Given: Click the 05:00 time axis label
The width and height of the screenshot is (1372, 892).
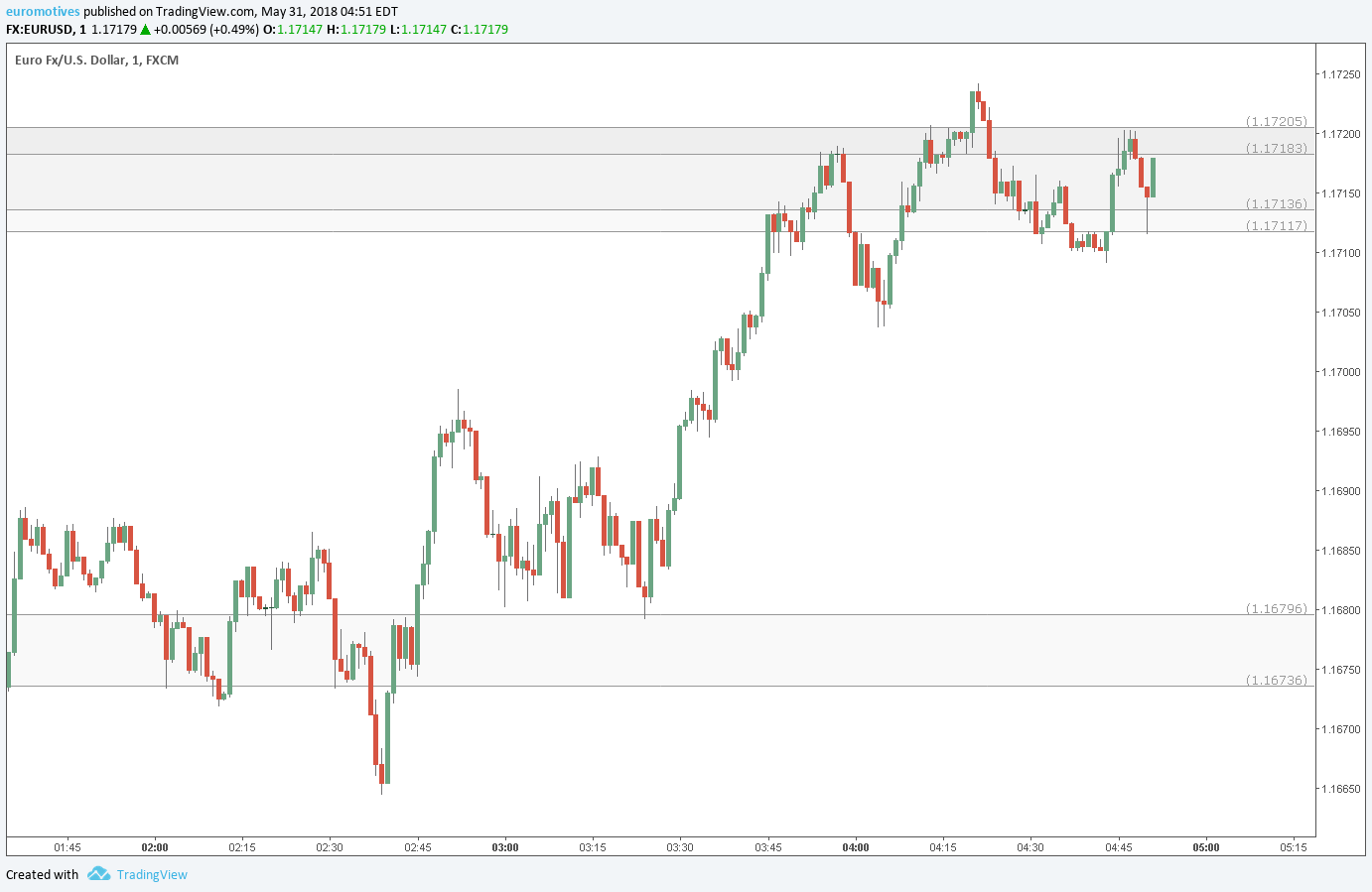Looking at the screenshot, I should click(1206, 847).
